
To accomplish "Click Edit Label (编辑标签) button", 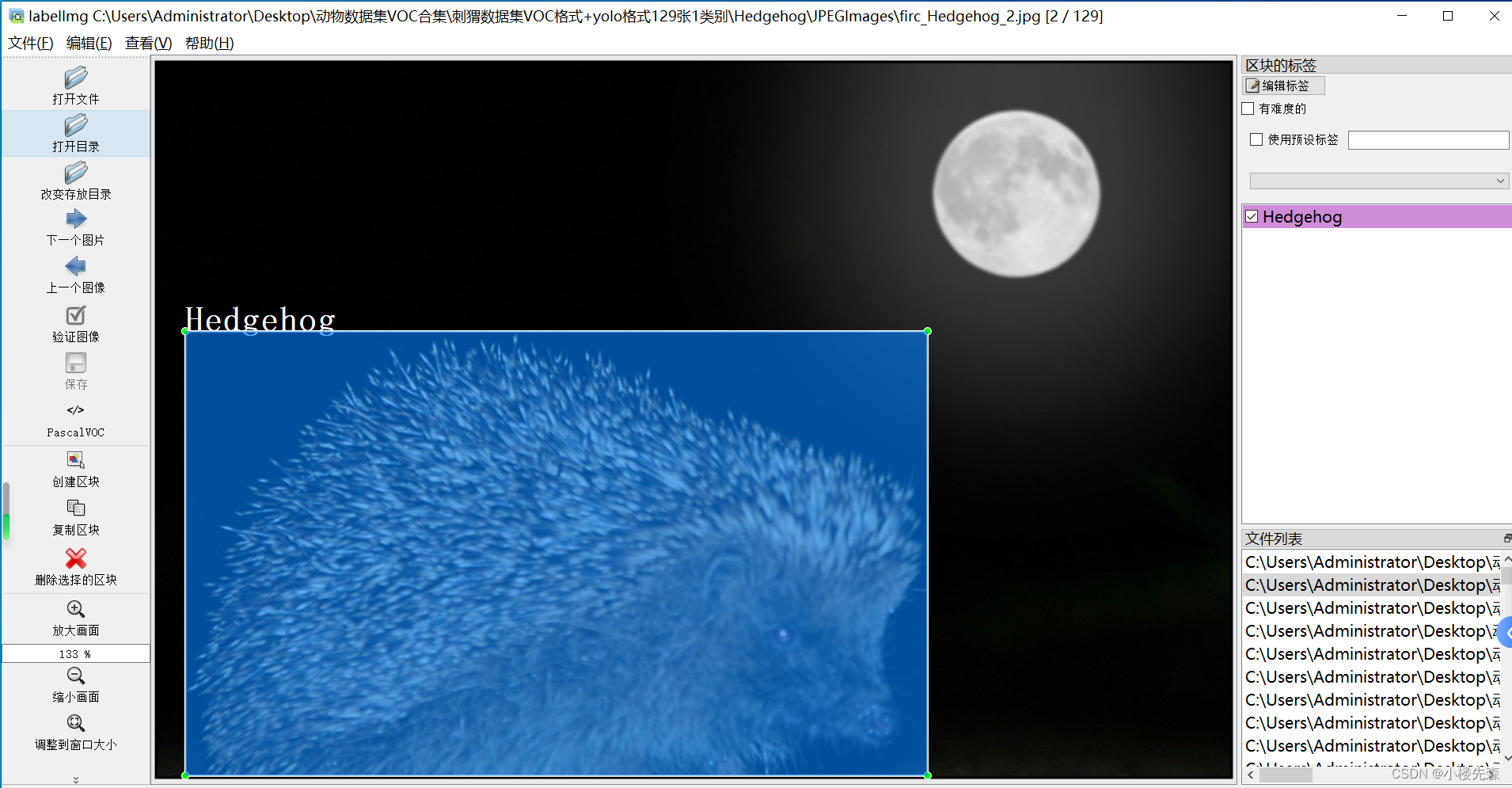I will [x=1284, y=86].
